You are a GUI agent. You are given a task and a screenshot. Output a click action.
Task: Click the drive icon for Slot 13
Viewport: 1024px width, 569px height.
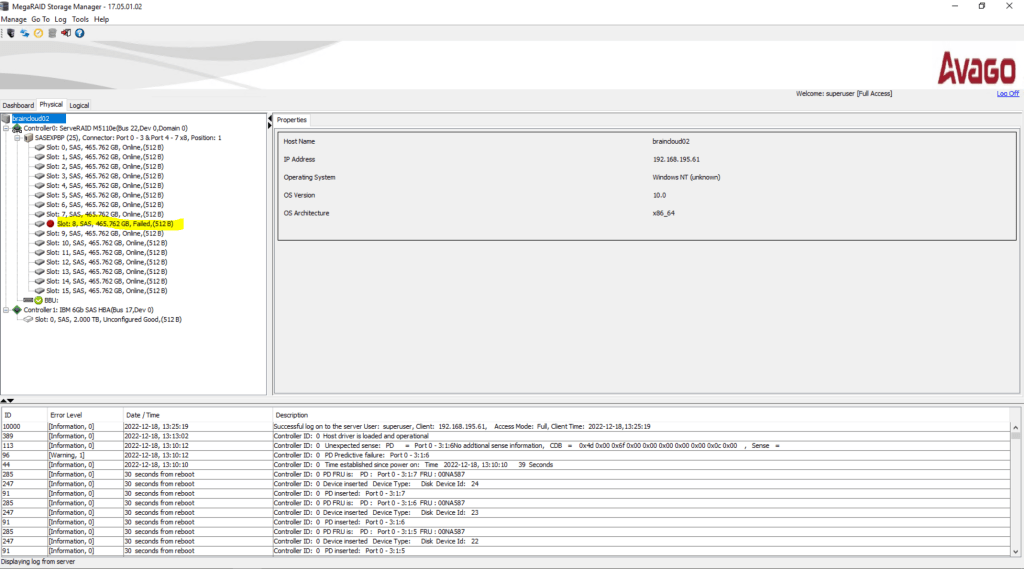[x=39, y=272]
